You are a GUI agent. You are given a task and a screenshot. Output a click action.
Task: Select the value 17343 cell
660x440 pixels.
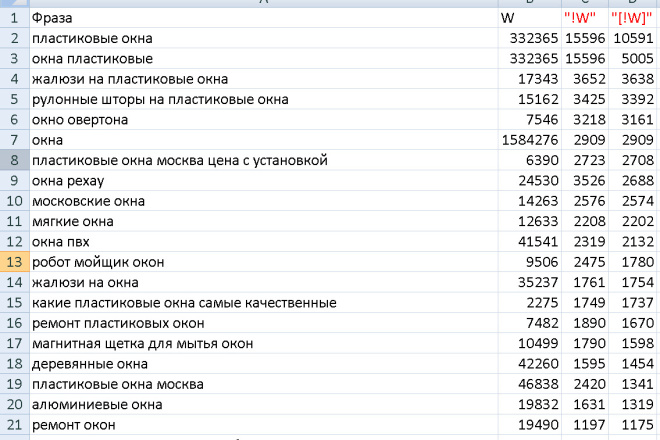click(x=530, y=79)
